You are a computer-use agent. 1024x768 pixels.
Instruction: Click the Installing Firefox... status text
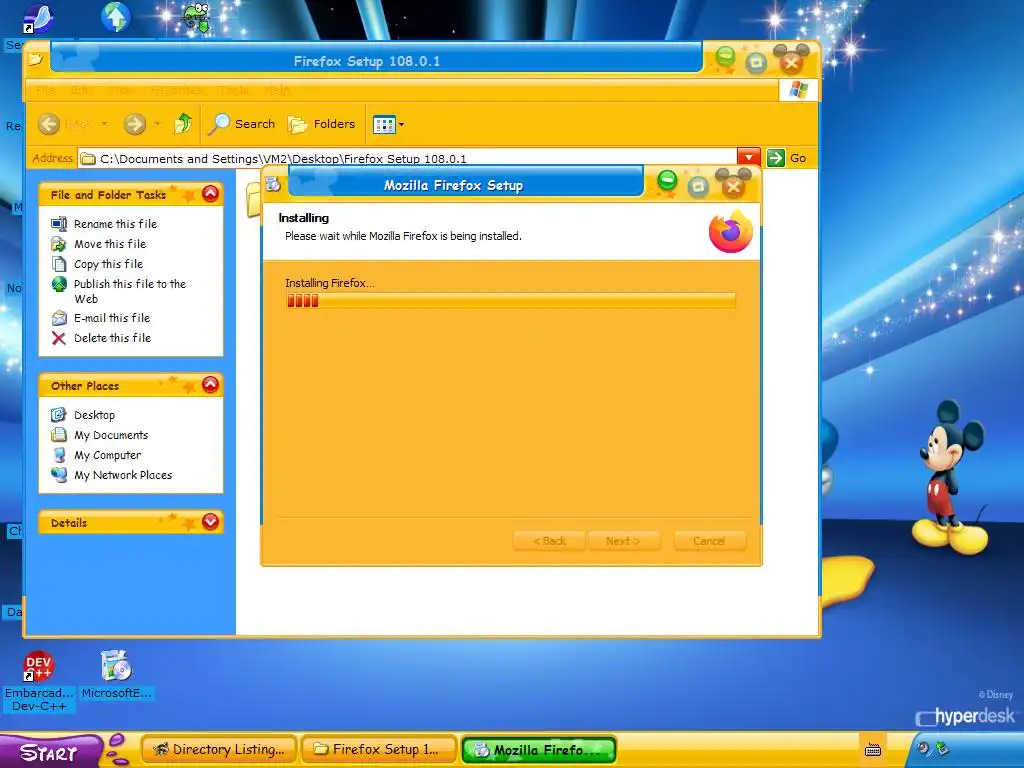point(330,283)
